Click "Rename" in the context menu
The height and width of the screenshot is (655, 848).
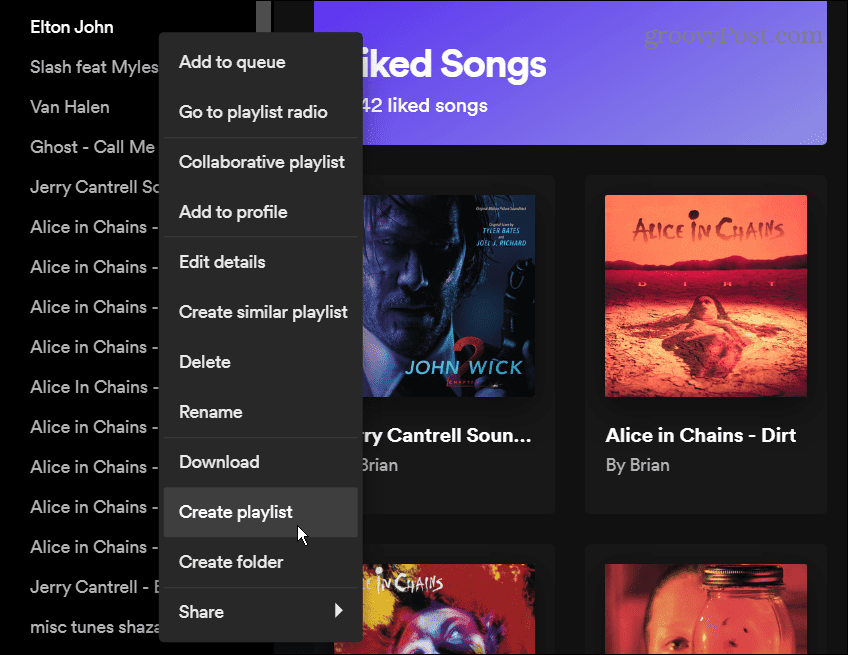[210, 412]
